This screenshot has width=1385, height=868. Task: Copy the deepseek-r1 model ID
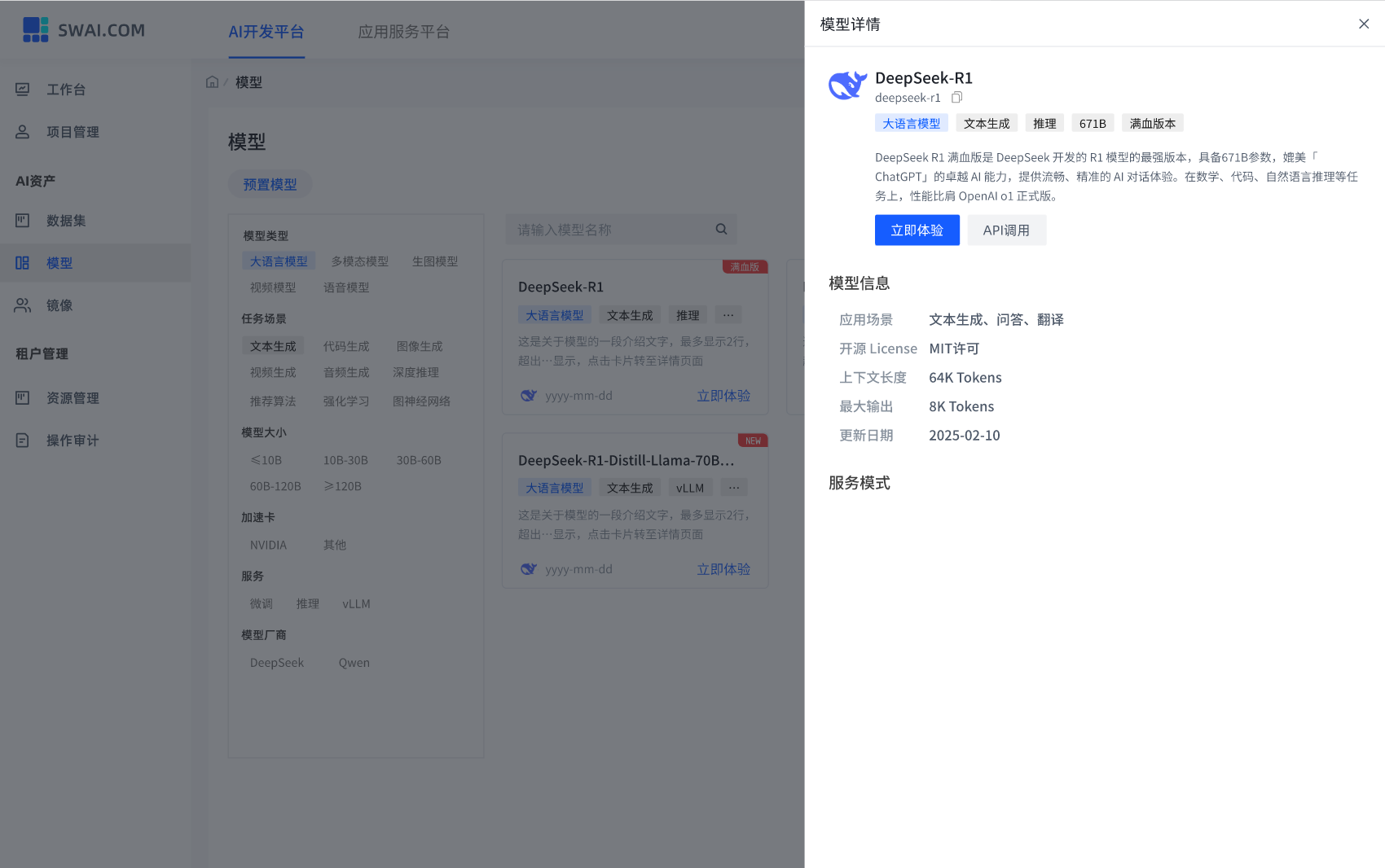(x=957, y=98)
